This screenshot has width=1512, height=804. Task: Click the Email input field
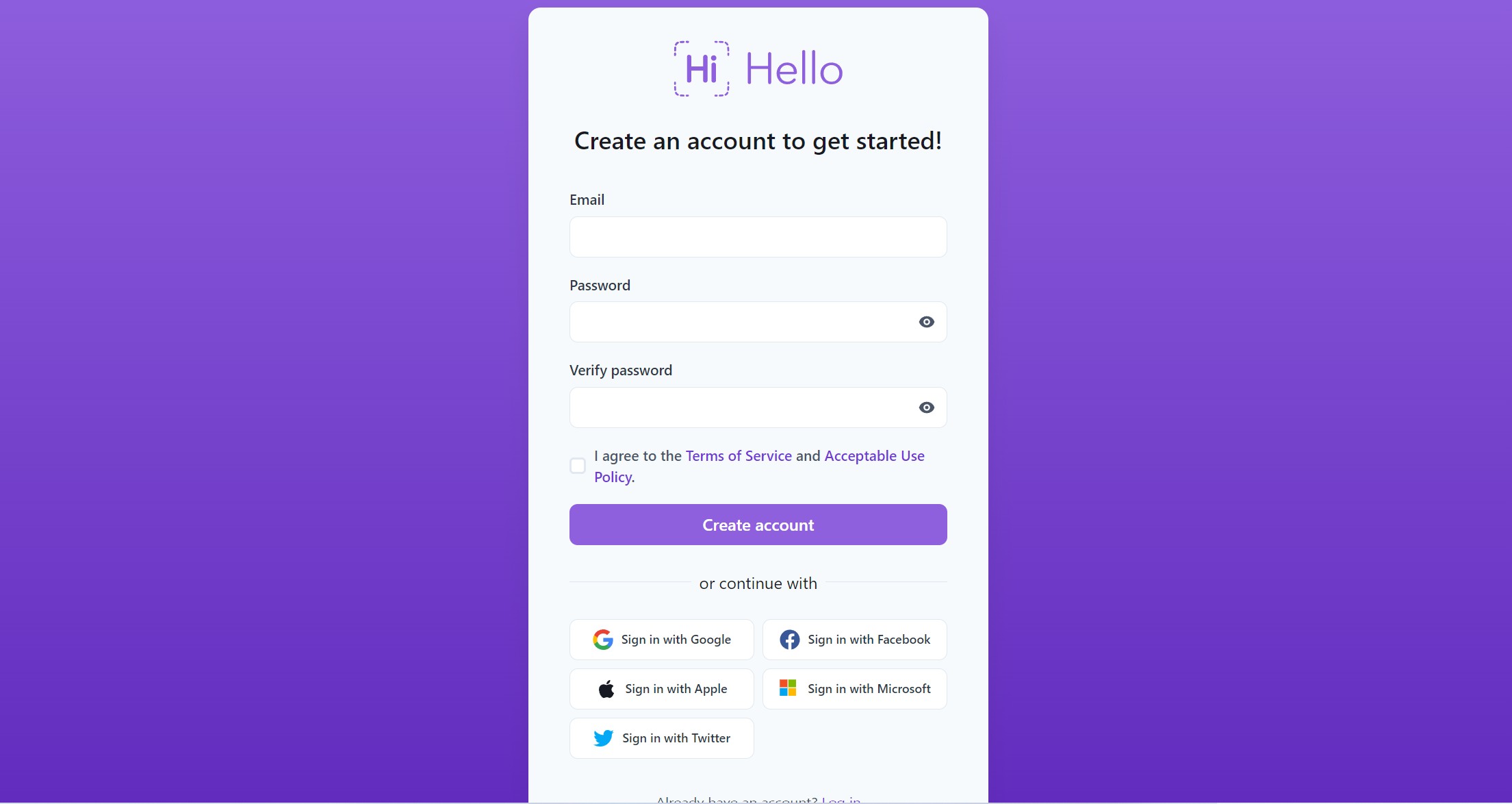[x=758, y=237]
